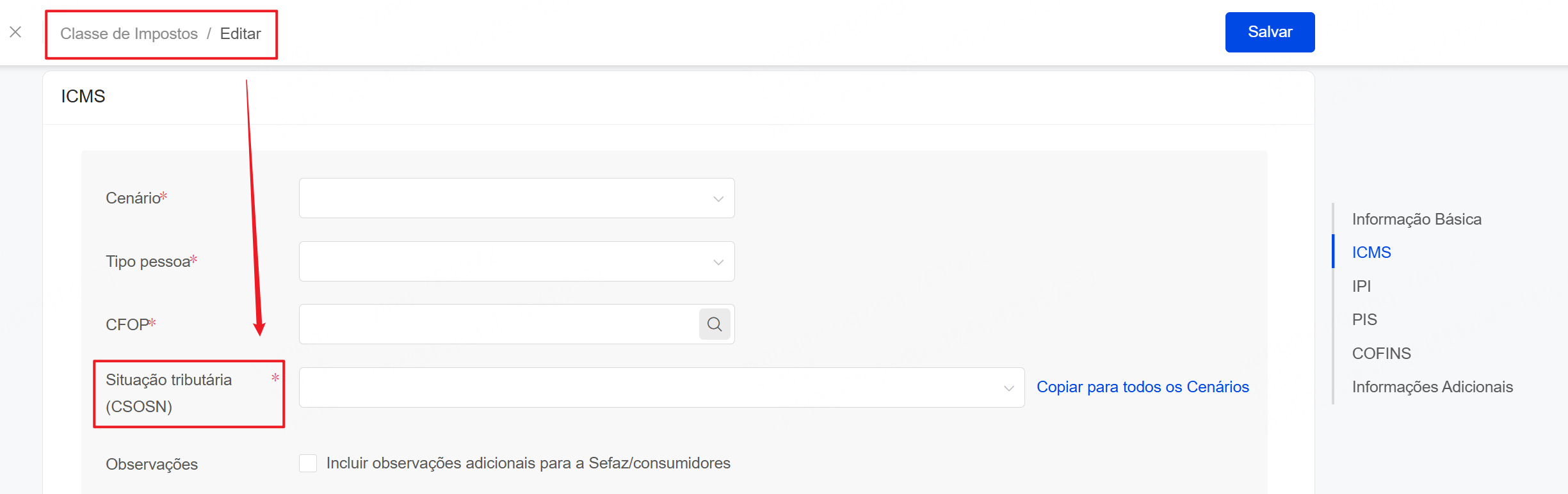Image resolution: width=1568 pixels, height=494 pixels.
Task: Open the COFINS section
Action: click(x=1381, y=353)
